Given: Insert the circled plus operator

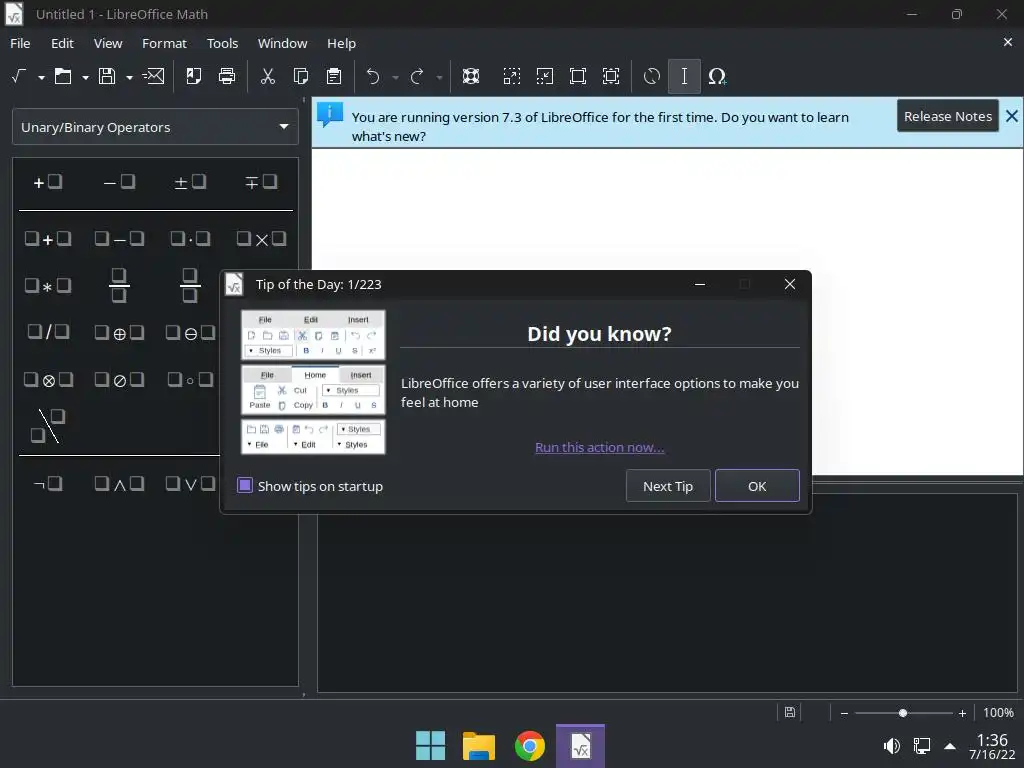Looking at the screenshot, I should coord(119,333).
